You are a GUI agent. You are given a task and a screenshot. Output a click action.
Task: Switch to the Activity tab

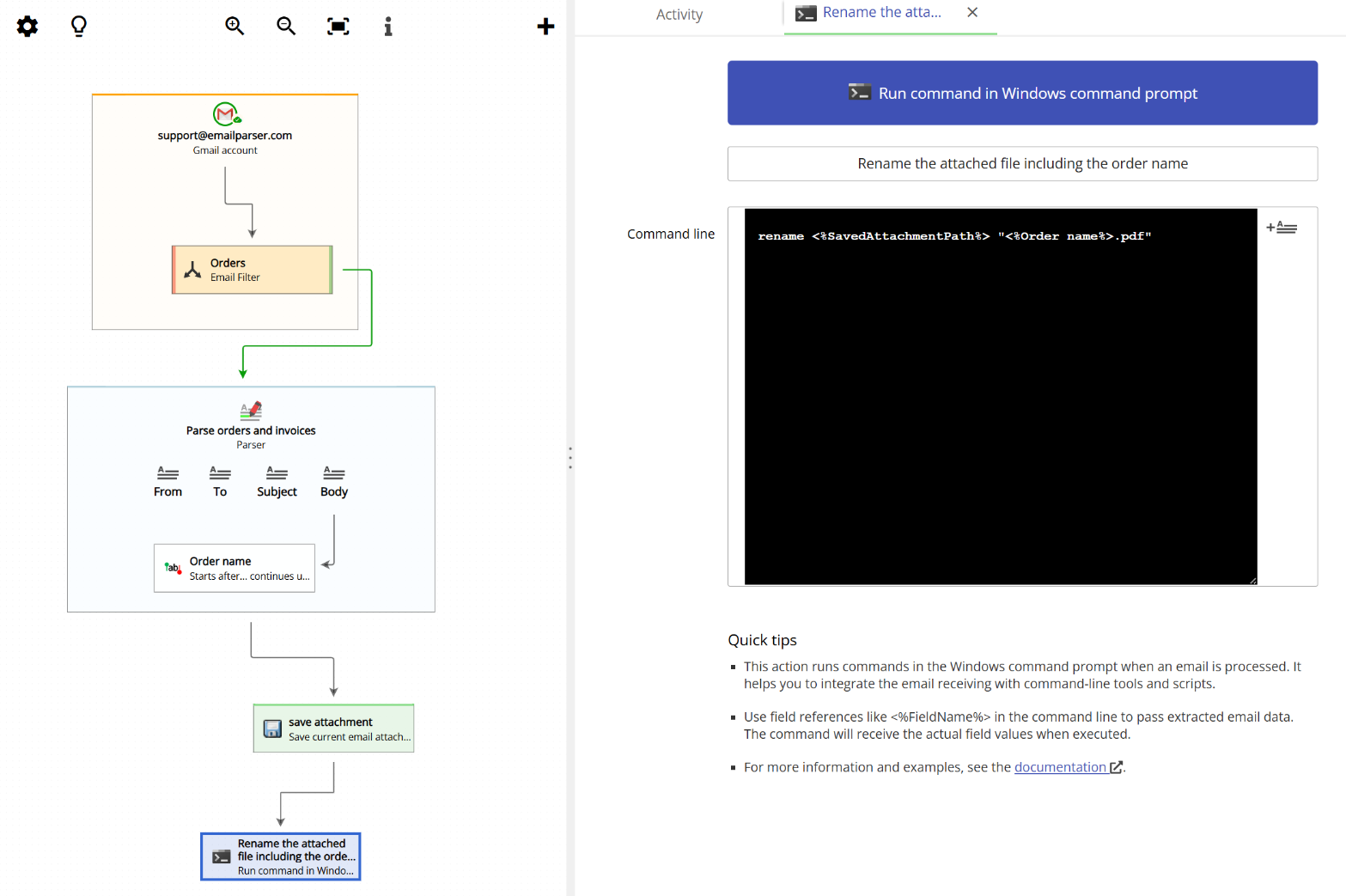click(679, 15)
